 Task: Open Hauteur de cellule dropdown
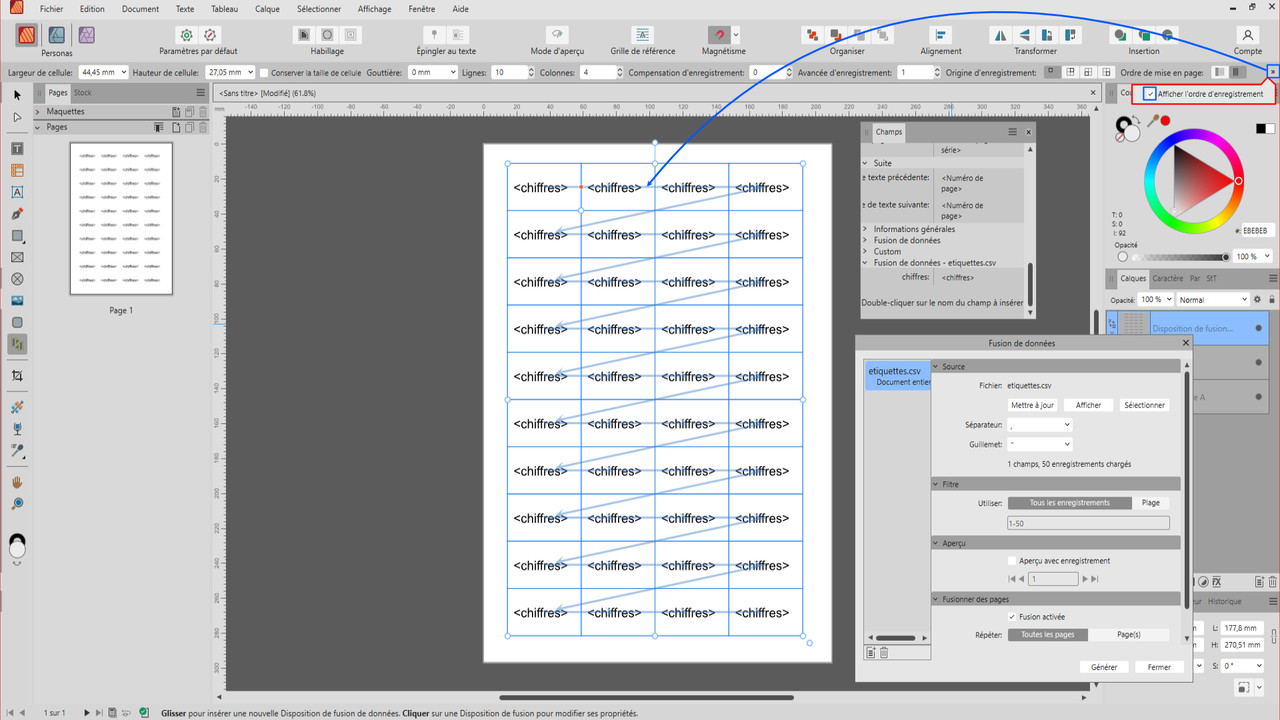(x=250, y=73)
